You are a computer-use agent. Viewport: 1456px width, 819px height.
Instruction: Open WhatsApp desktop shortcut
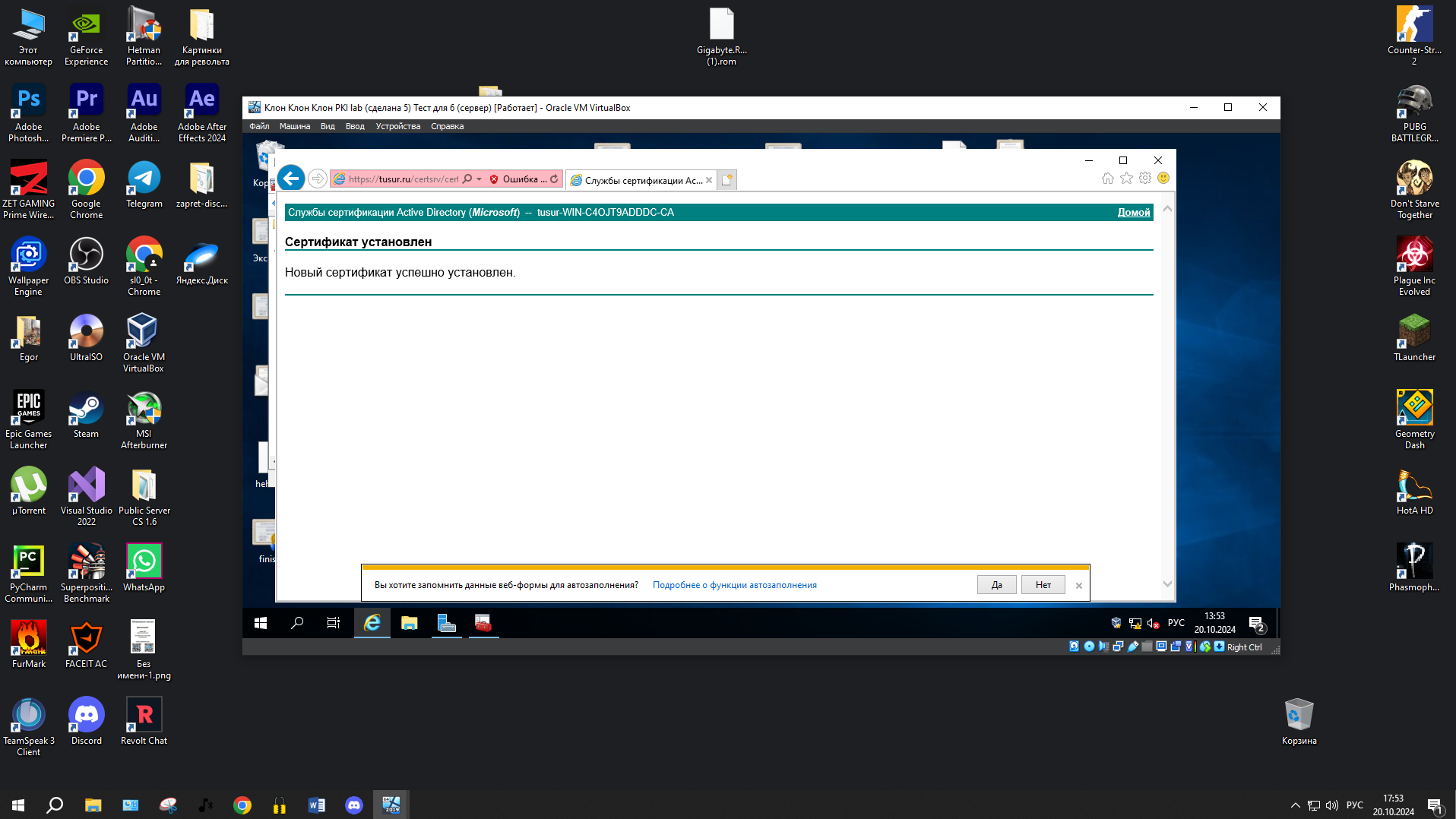pos(144,568)
